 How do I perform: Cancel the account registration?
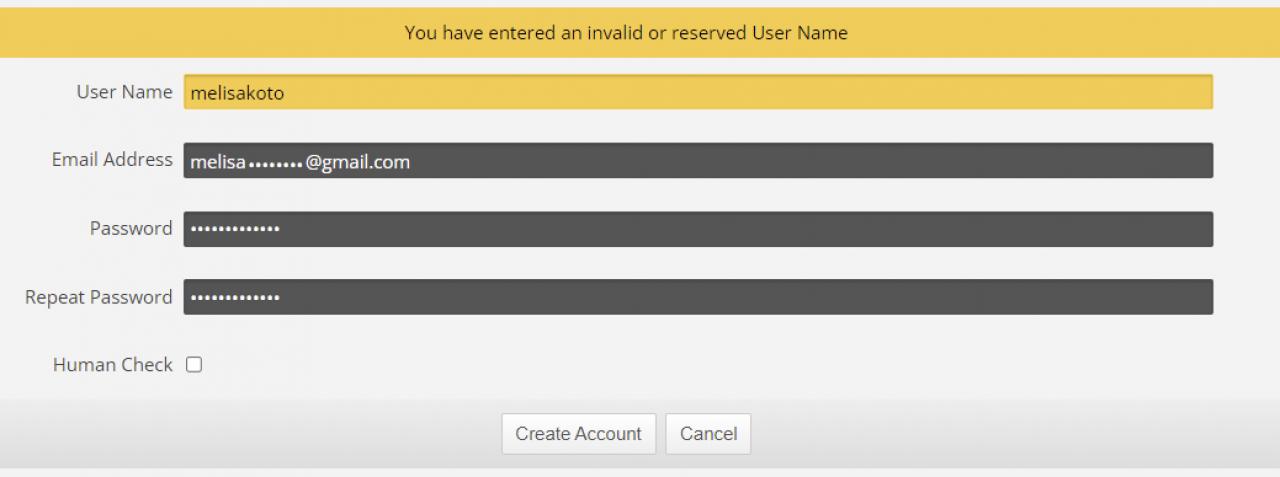click(708, 434)
